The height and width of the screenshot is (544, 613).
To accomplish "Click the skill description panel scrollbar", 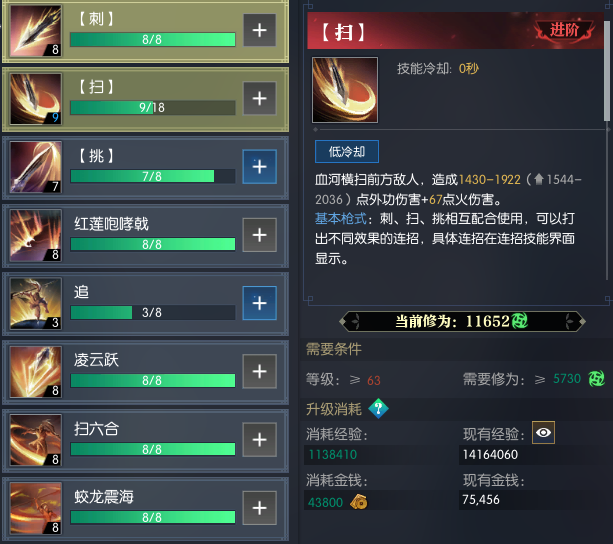I will [x=607, y=70].
